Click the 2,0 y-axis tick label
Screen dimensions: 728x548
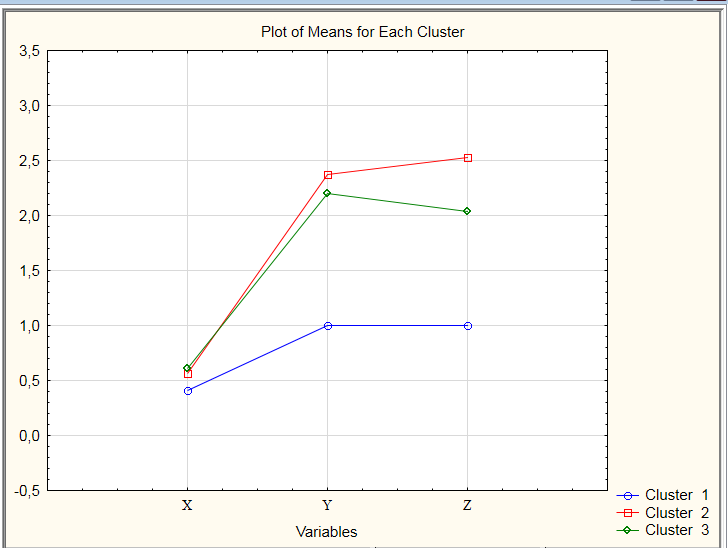29,216
